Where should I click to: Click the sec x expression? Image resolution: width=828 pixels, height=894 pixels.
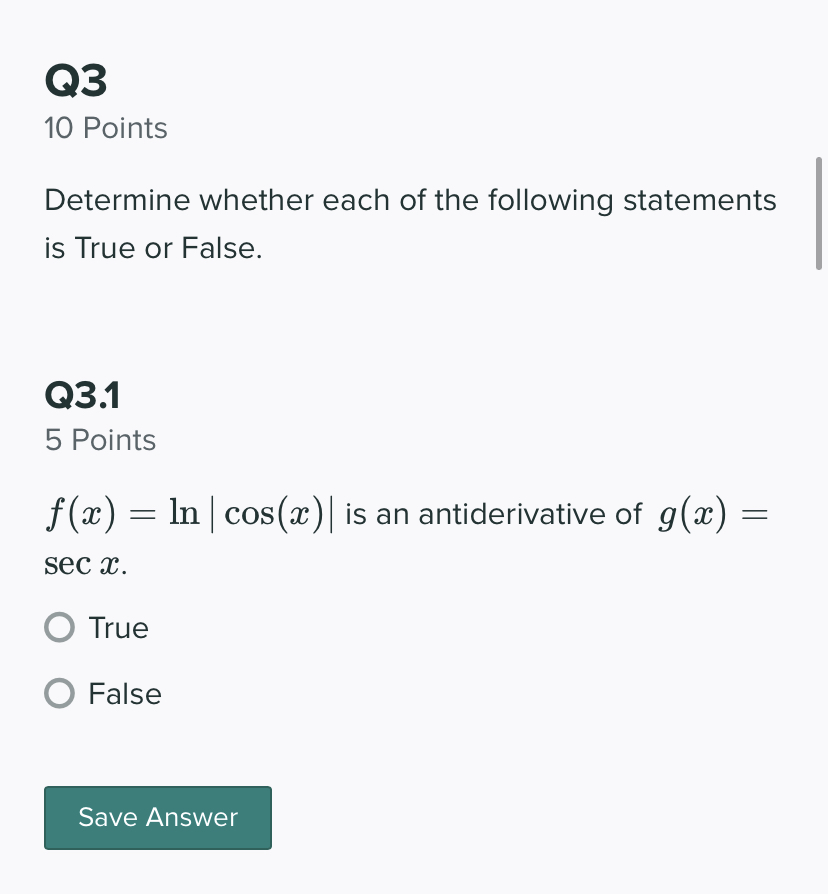[82, 562]
